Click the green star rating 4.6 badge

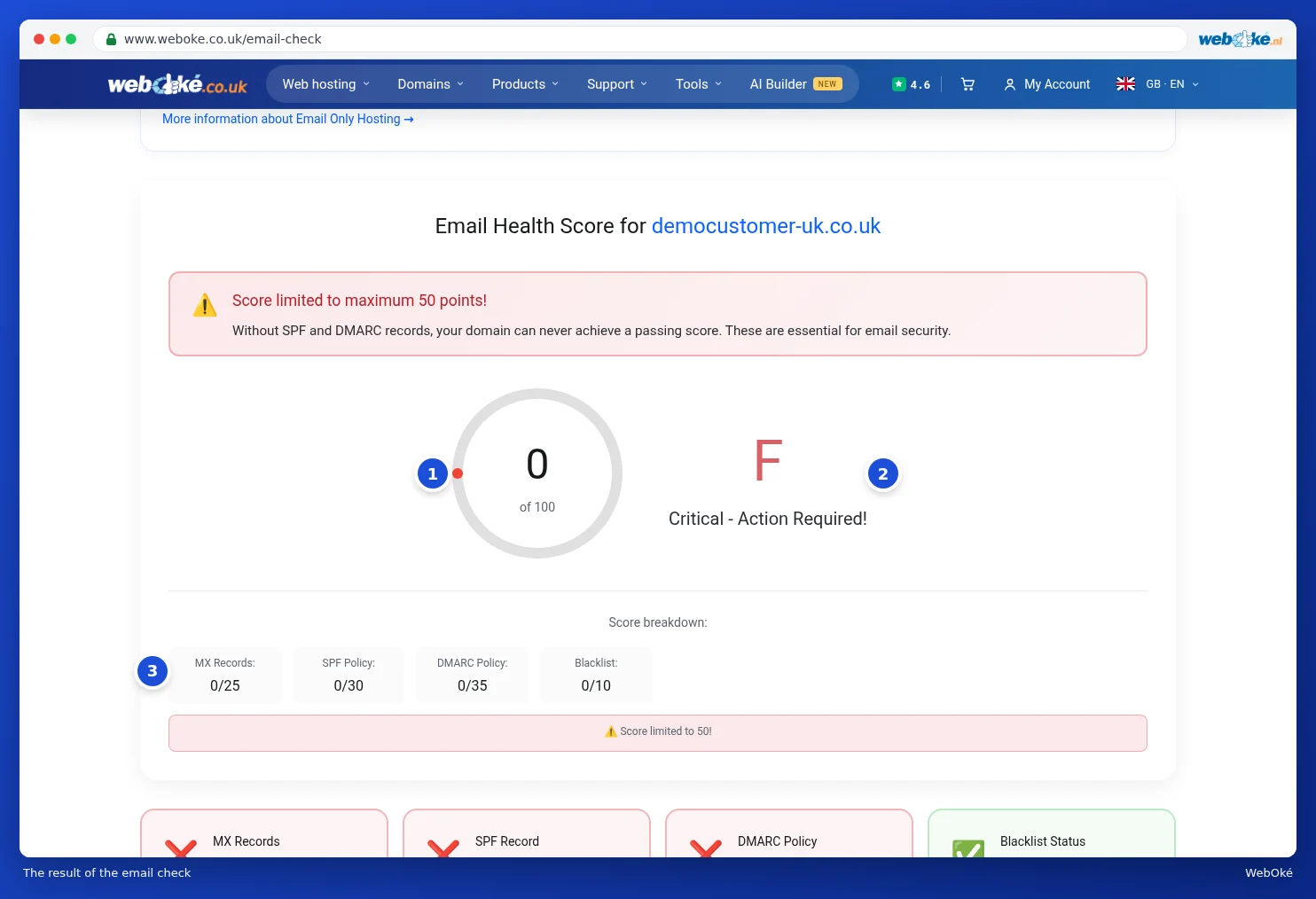click(912, 84)
